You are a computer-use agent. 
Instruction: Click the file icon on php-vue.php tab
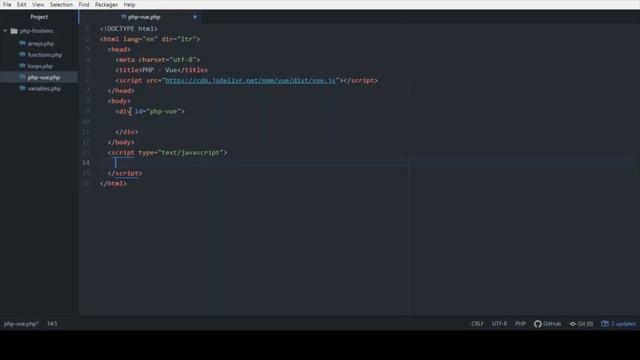124,17
